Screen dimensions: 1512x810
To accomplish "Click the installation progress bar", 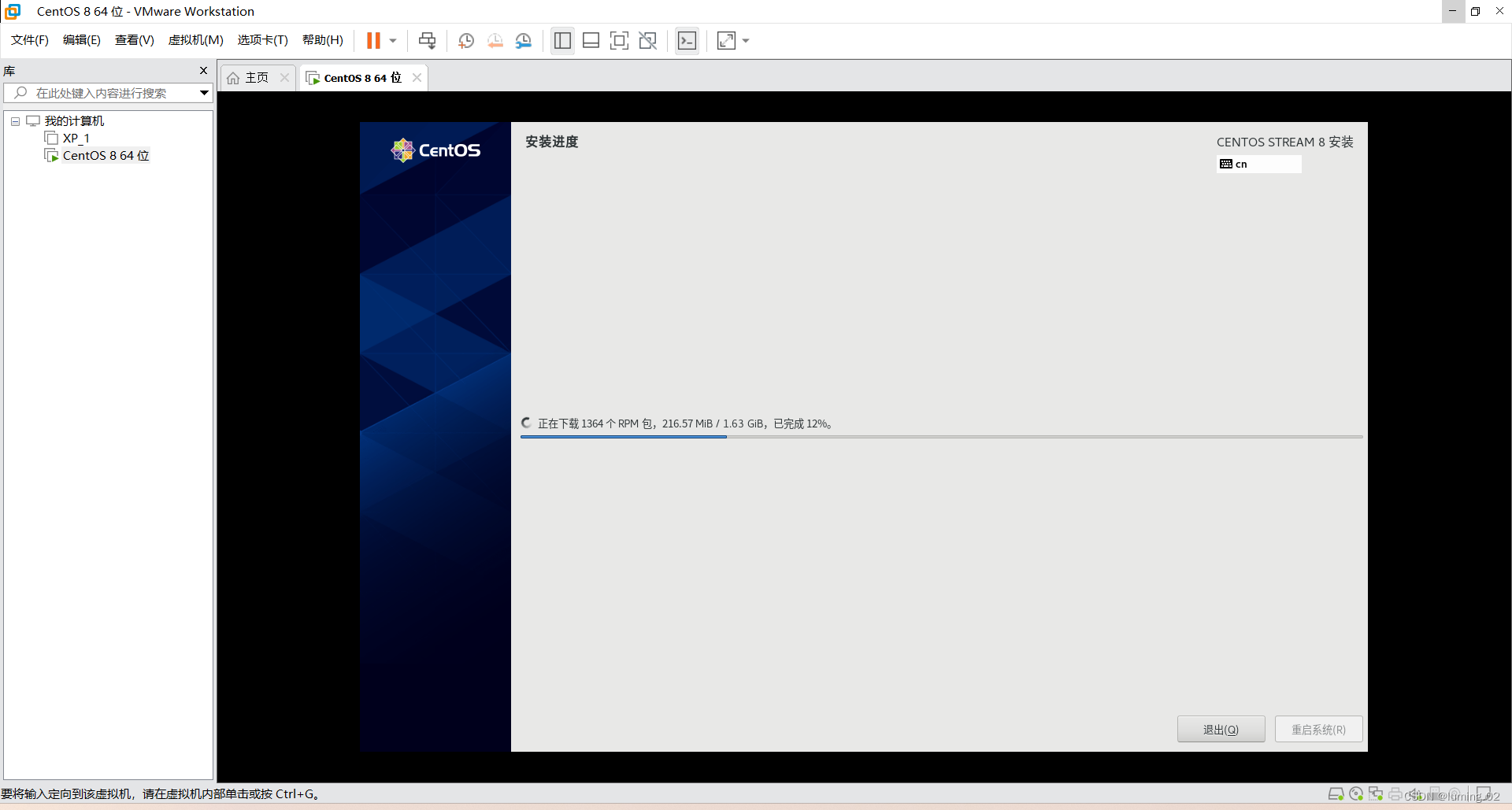I will click(941, 436).
